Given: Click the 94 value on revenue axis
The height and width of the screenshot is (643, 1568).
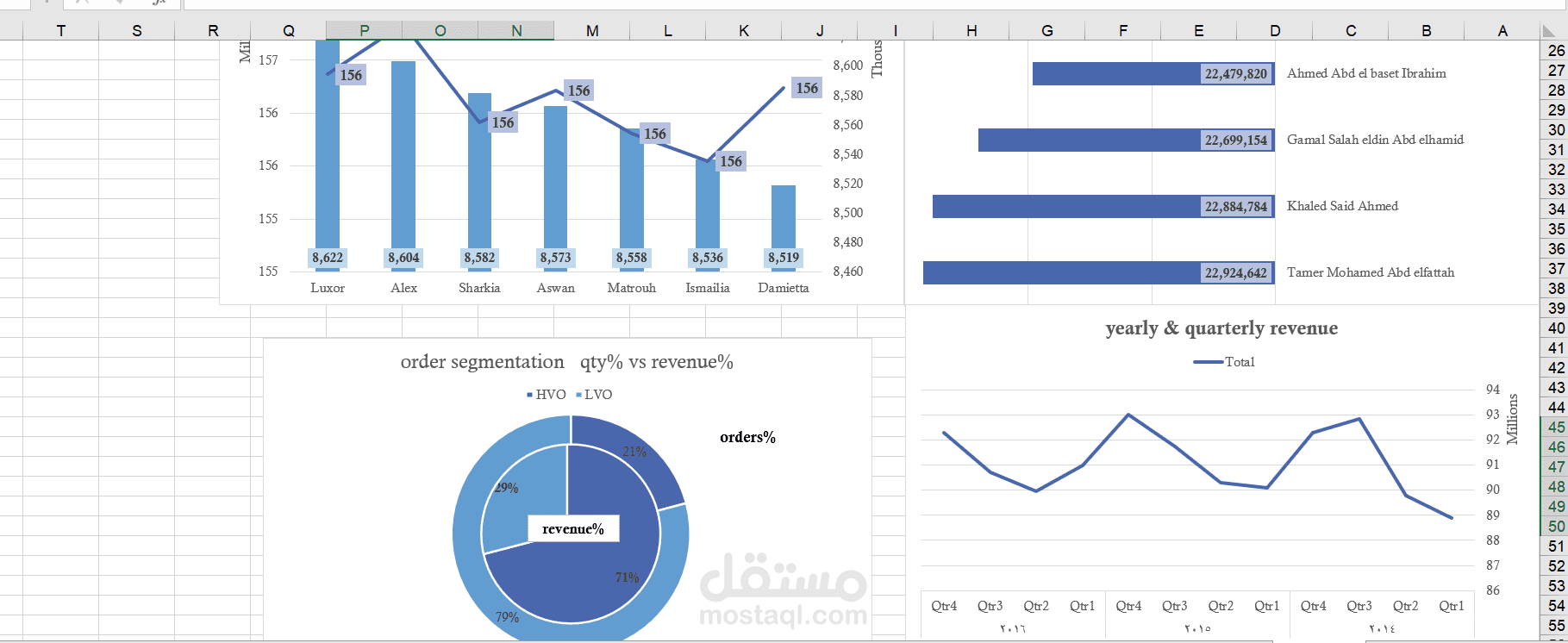Looking at the screenshot, I should [1493, 390].
